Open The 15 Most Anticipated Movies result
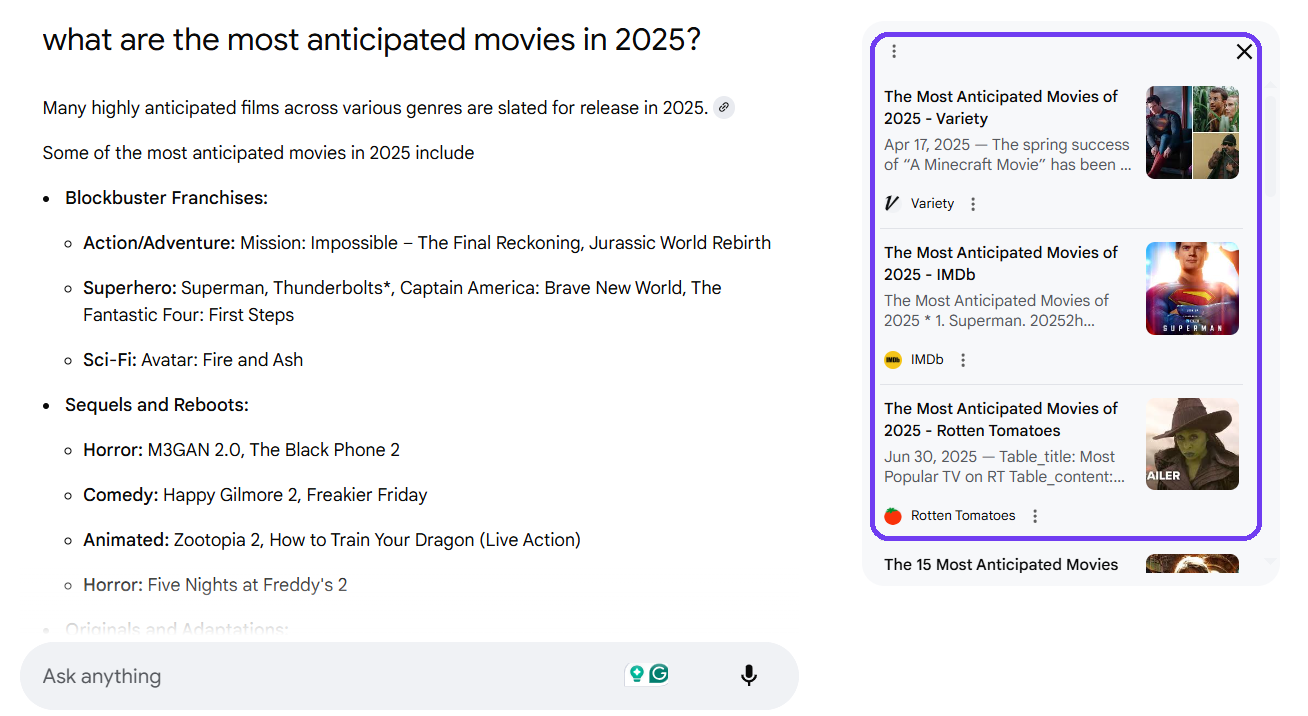1308x716 pixels. pyautogui.click(x=1000, y=565)
